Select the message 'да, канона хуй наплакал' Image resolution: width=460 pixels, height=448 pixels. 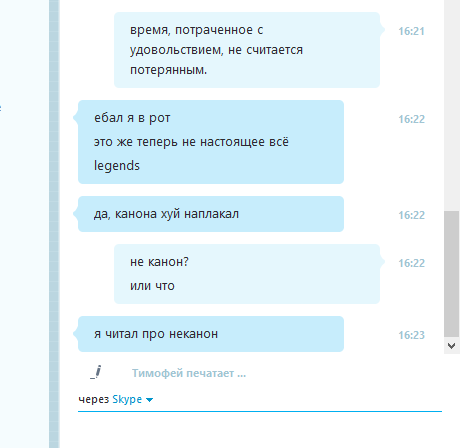(211, 214)
